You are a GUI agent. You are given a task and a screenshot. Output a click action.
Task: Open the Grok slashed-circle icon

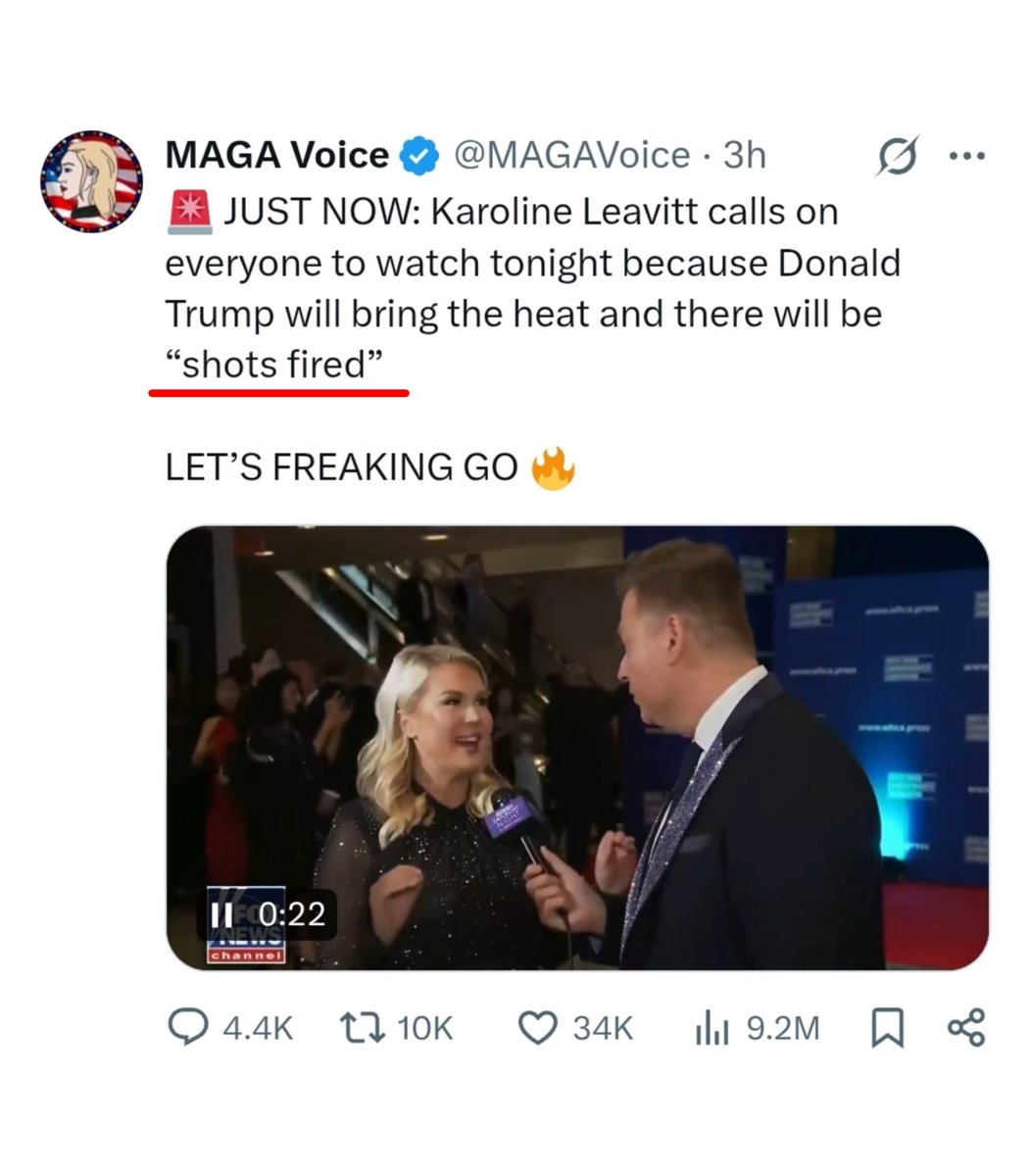898,157
